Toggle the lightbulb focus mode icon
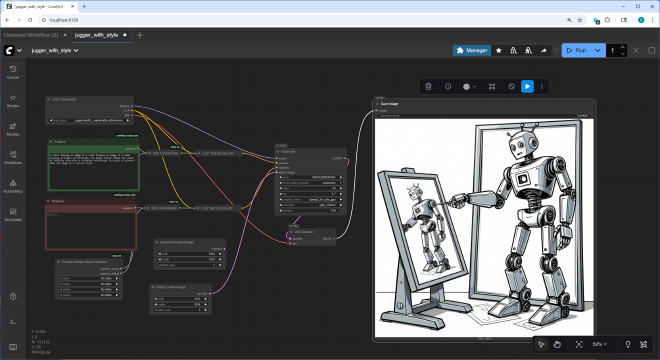This screenshot has width=660, height=360. [628, 344]
